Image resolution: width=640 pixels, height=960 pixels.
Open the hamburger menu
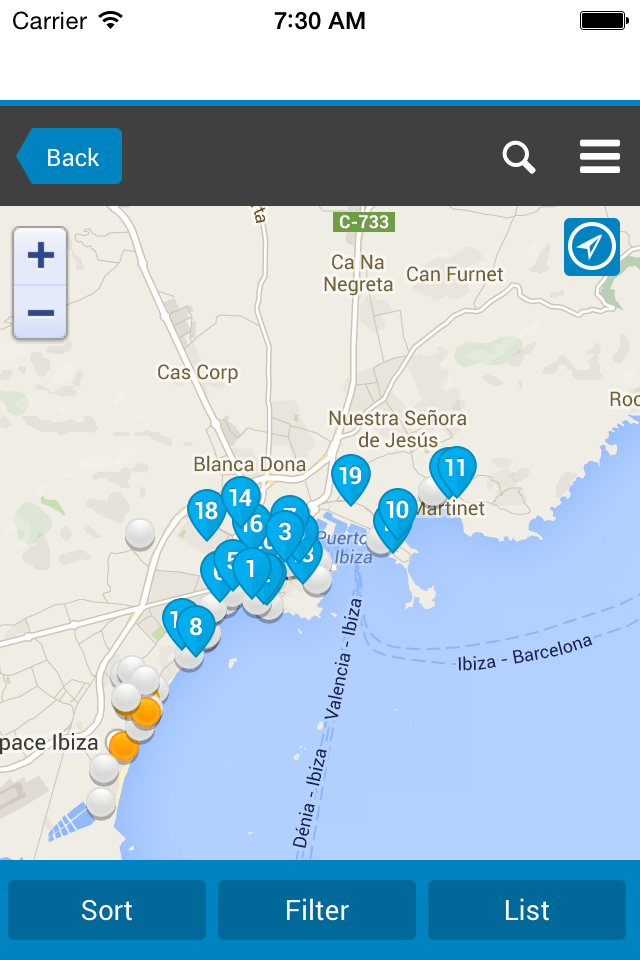pos(600,156)
